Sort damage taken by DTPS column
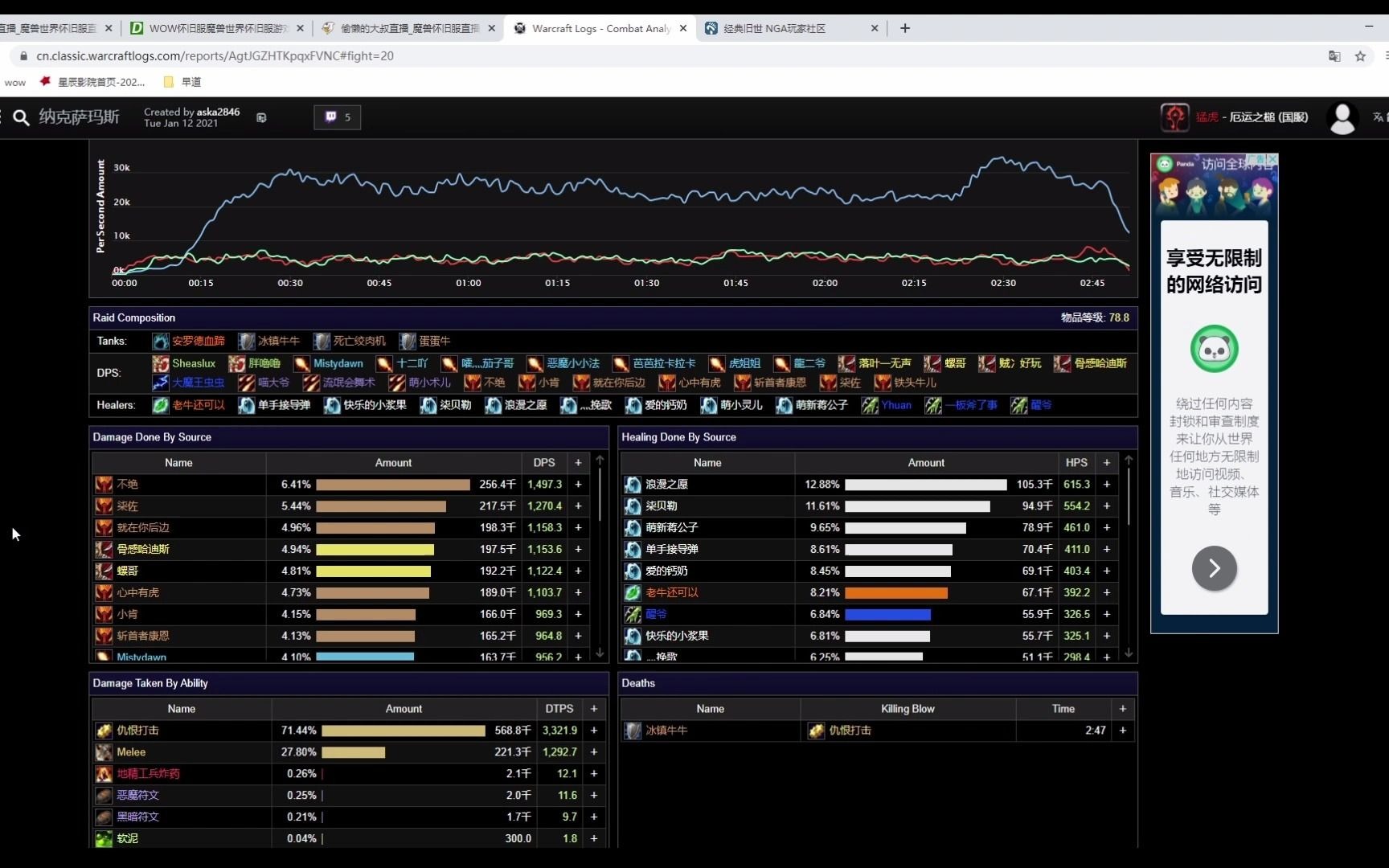Image resolution: width=1389 pixels, height=868 pixels. [x=559, y=709]
